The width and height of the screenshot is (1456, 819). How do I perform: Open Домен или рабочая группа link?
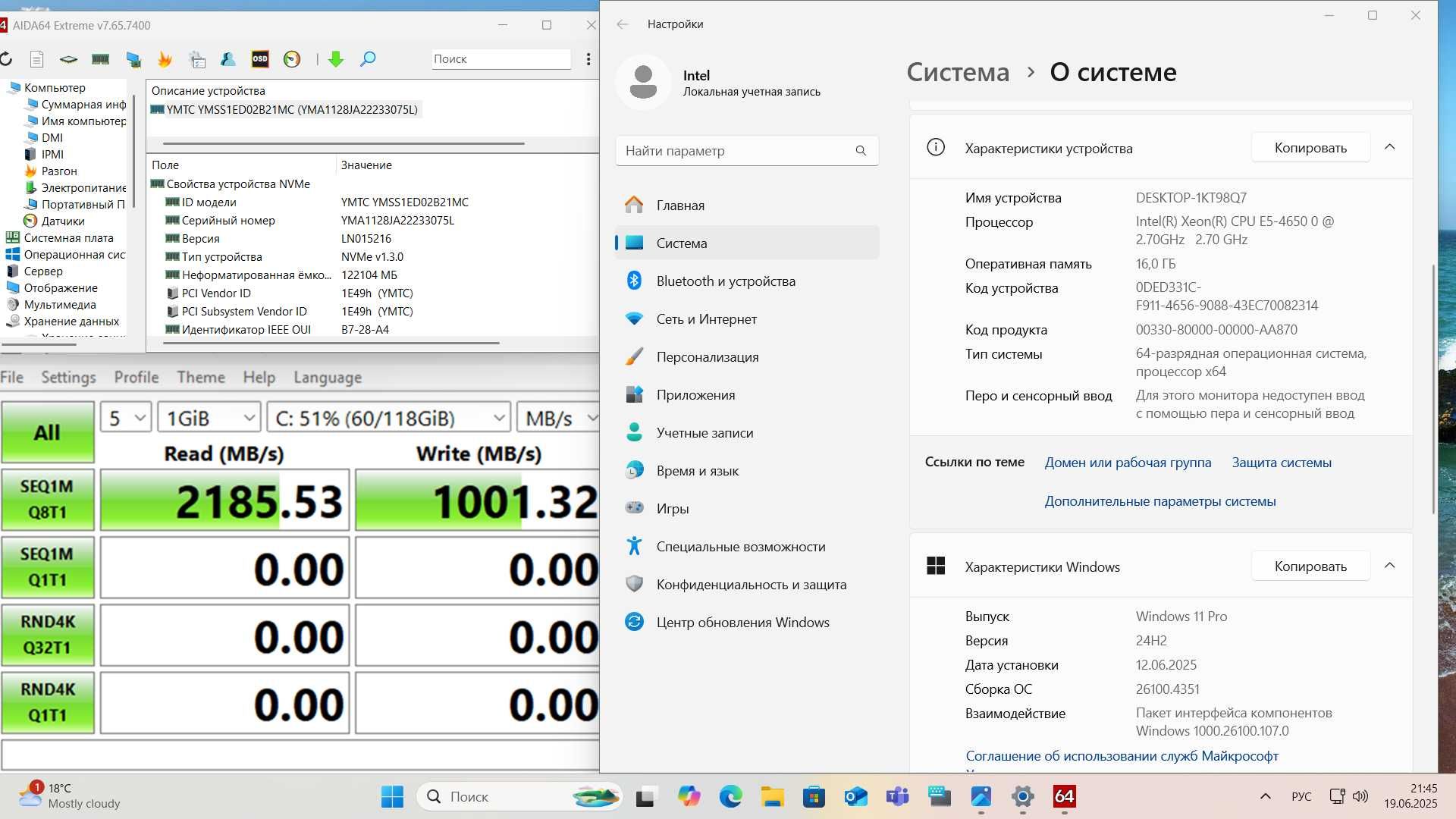1128,463
